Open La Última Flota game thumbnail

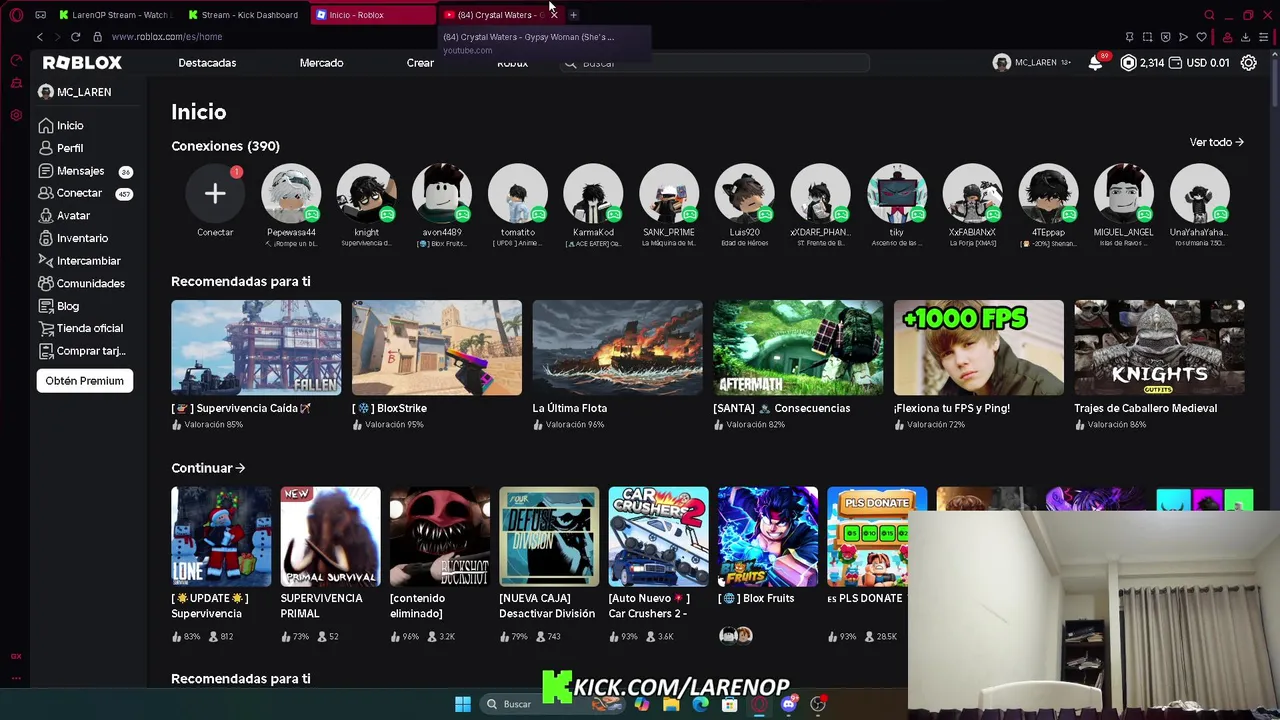pos(617,347)
